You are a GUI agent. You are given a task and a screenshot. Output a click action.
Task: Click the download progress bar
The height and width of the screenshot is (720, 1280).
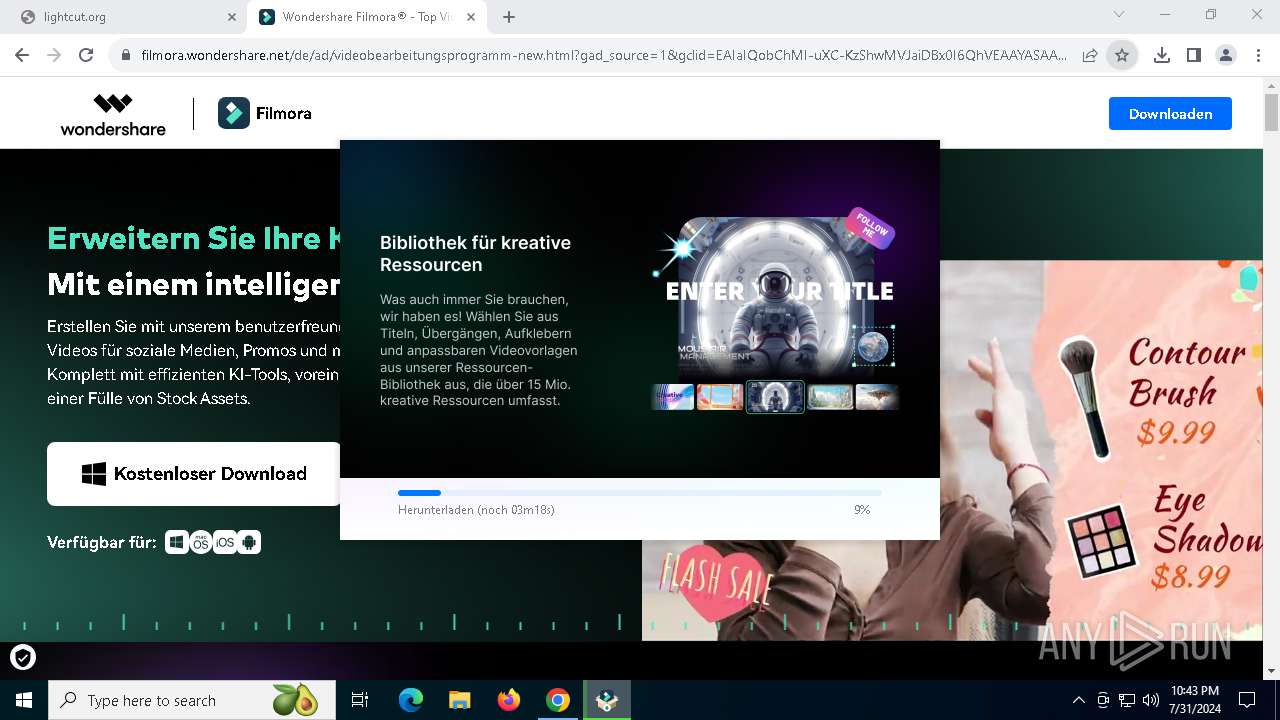pyautogui.click(x=640, y=493)
